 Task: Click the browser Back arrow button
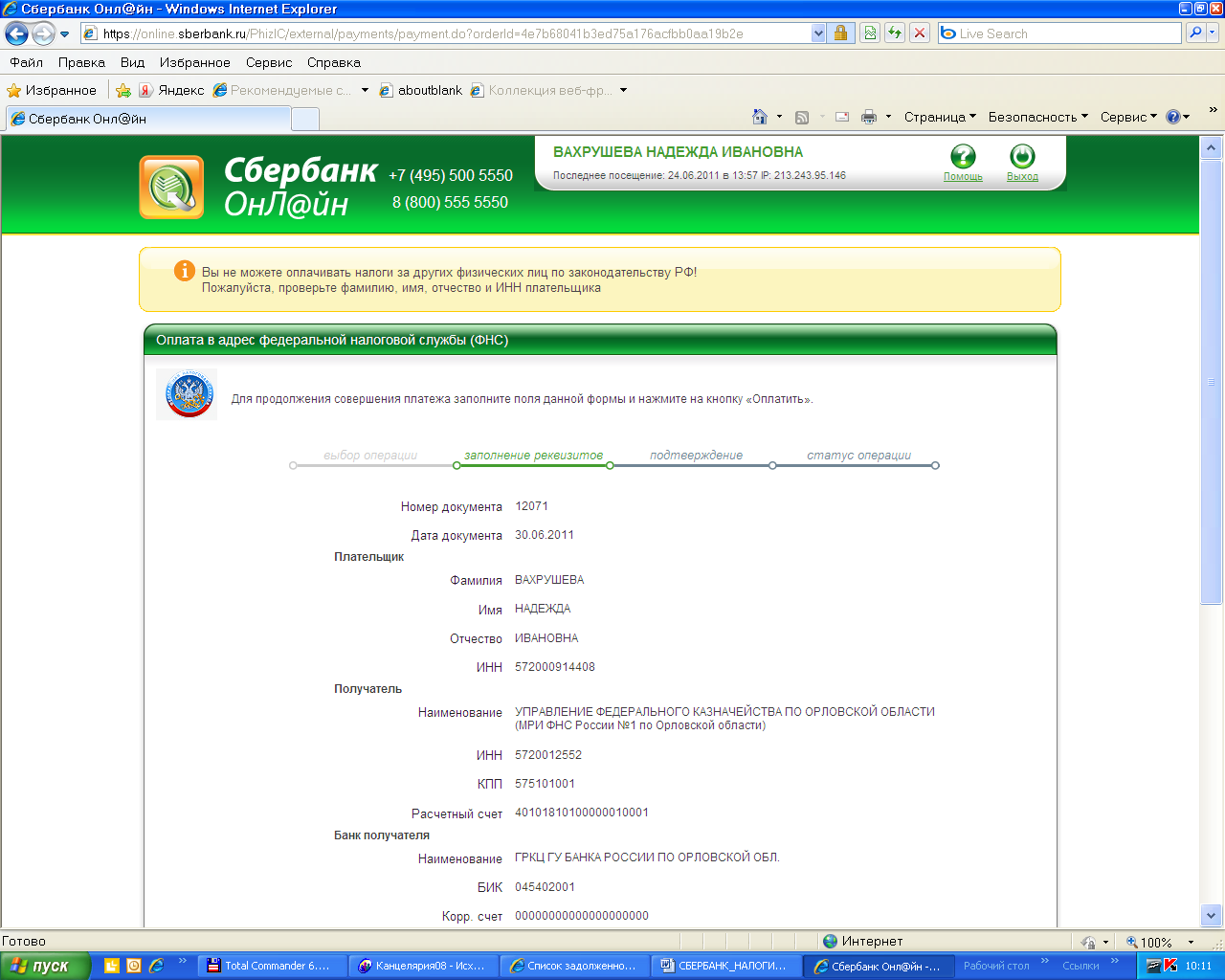pyautogui.click(x=16, y=33)
